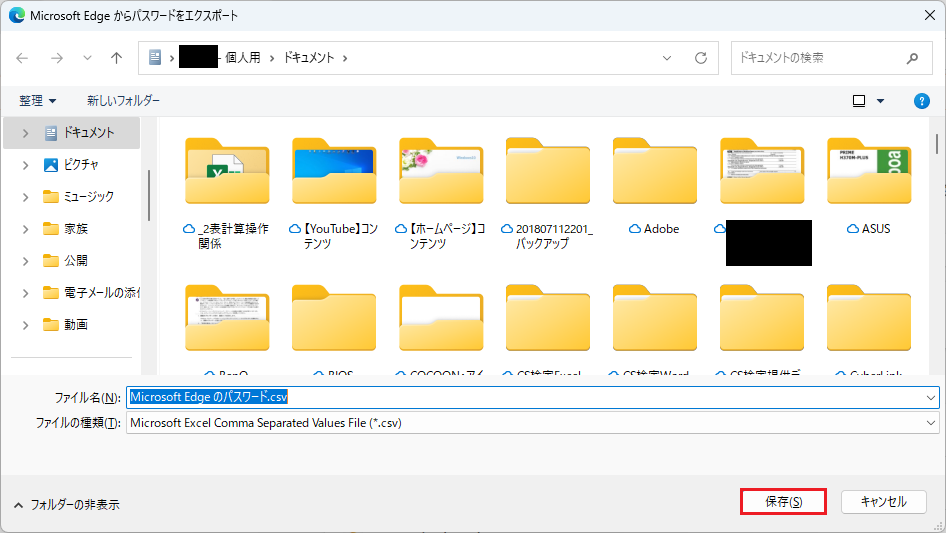Click cloud status icon beside Adobe

pyautogui.click(x=635, y=229)
